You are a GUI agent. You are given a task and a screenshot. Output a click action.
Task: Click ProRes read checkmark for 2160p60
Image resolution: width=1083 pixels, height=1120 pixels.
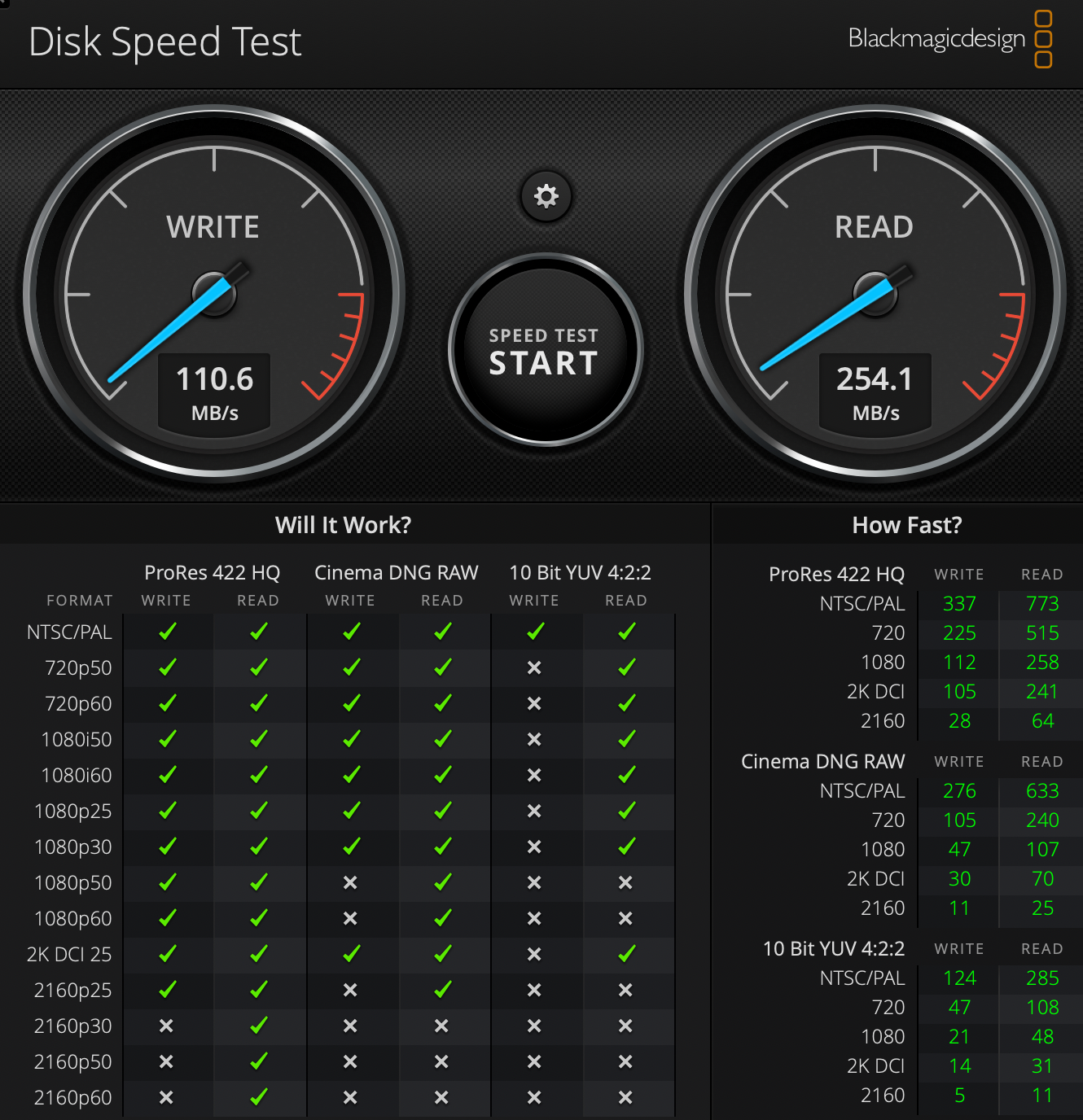point(259,1097)
